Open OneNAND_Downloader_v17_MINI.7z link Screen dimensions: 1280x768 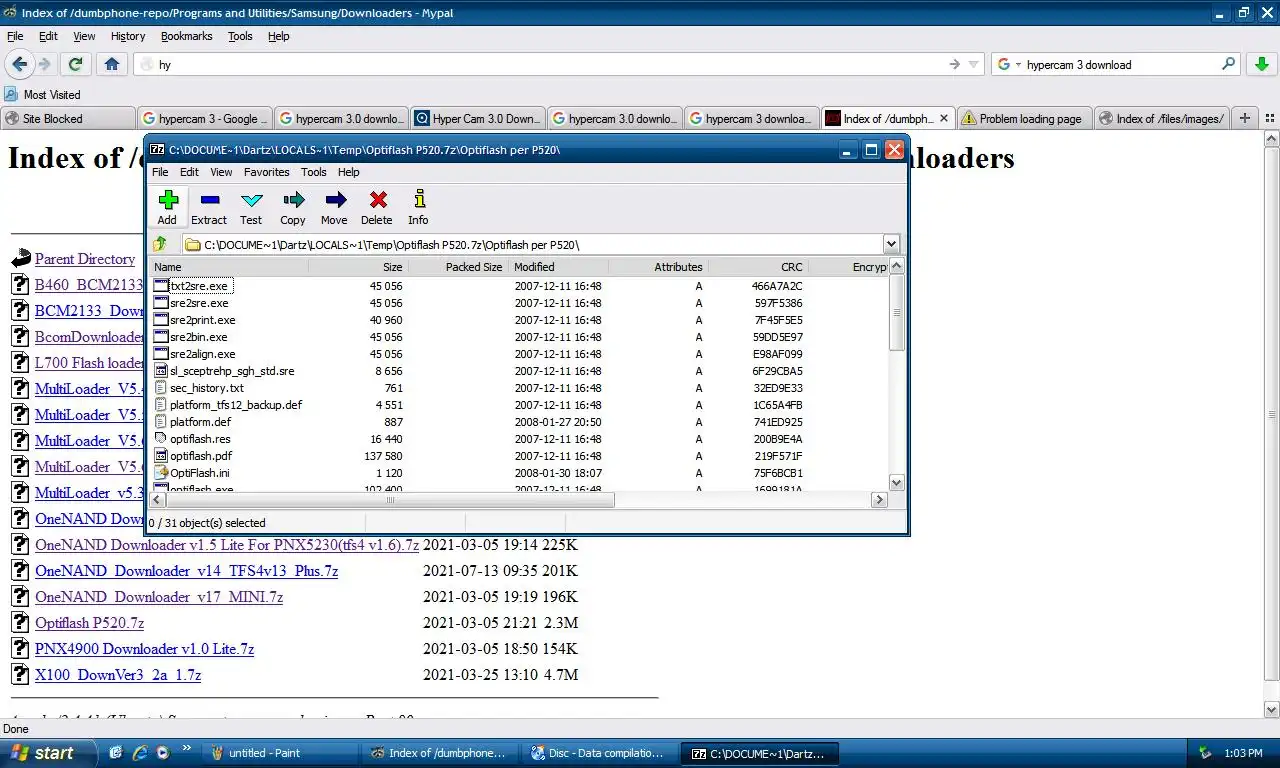(x=159, y=597)
